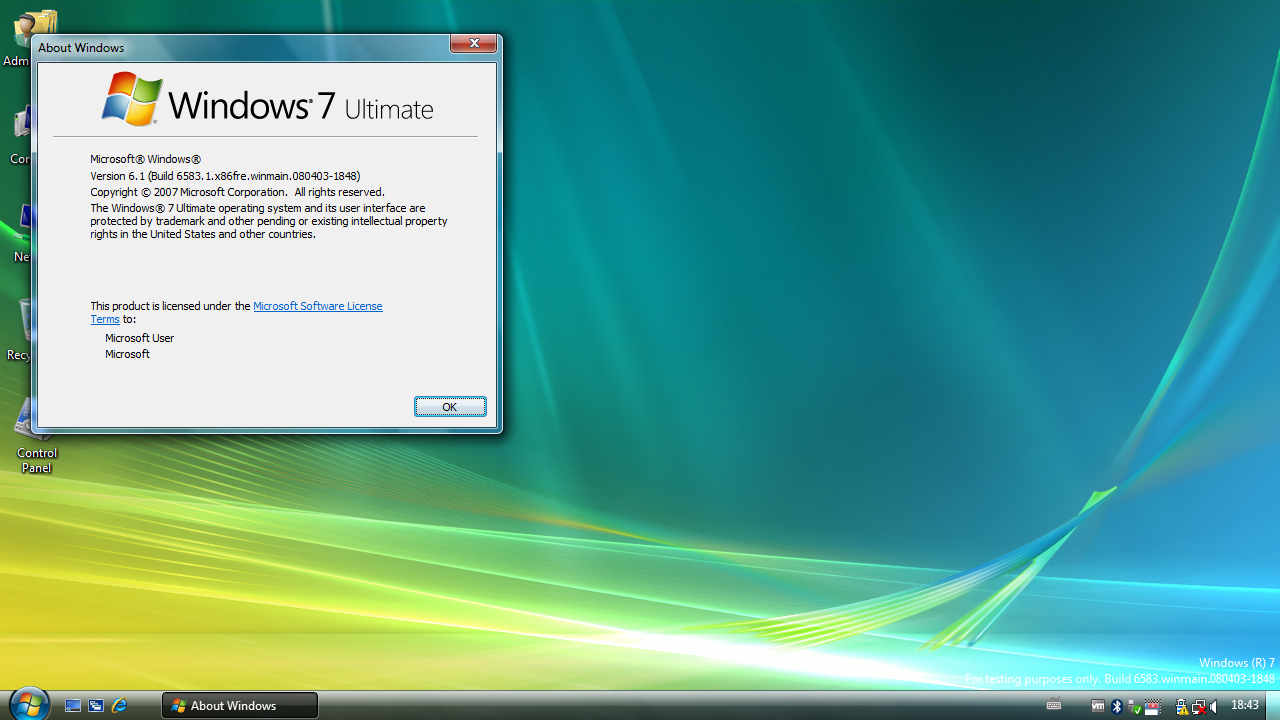The image size is (1280, 720).
Task: Click the 'Version 6.1 (Build 6583...' line
Action: [225, 176]
